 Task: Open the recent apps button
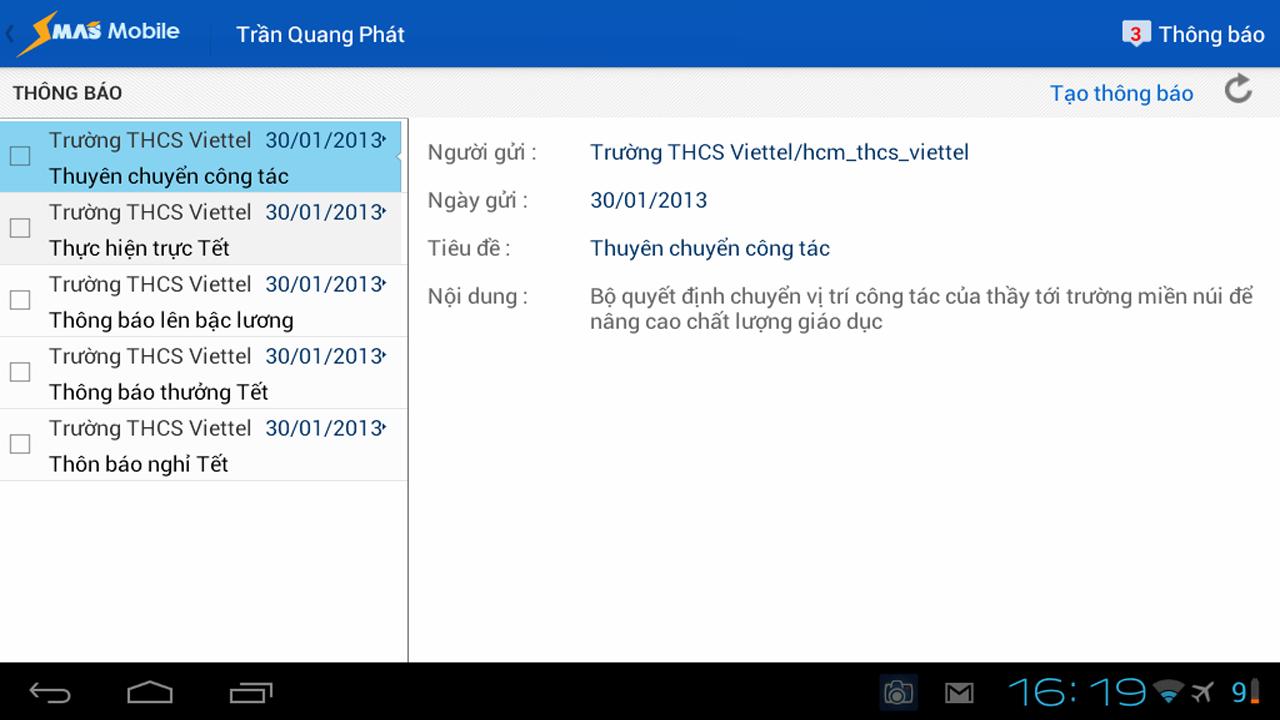250,692
